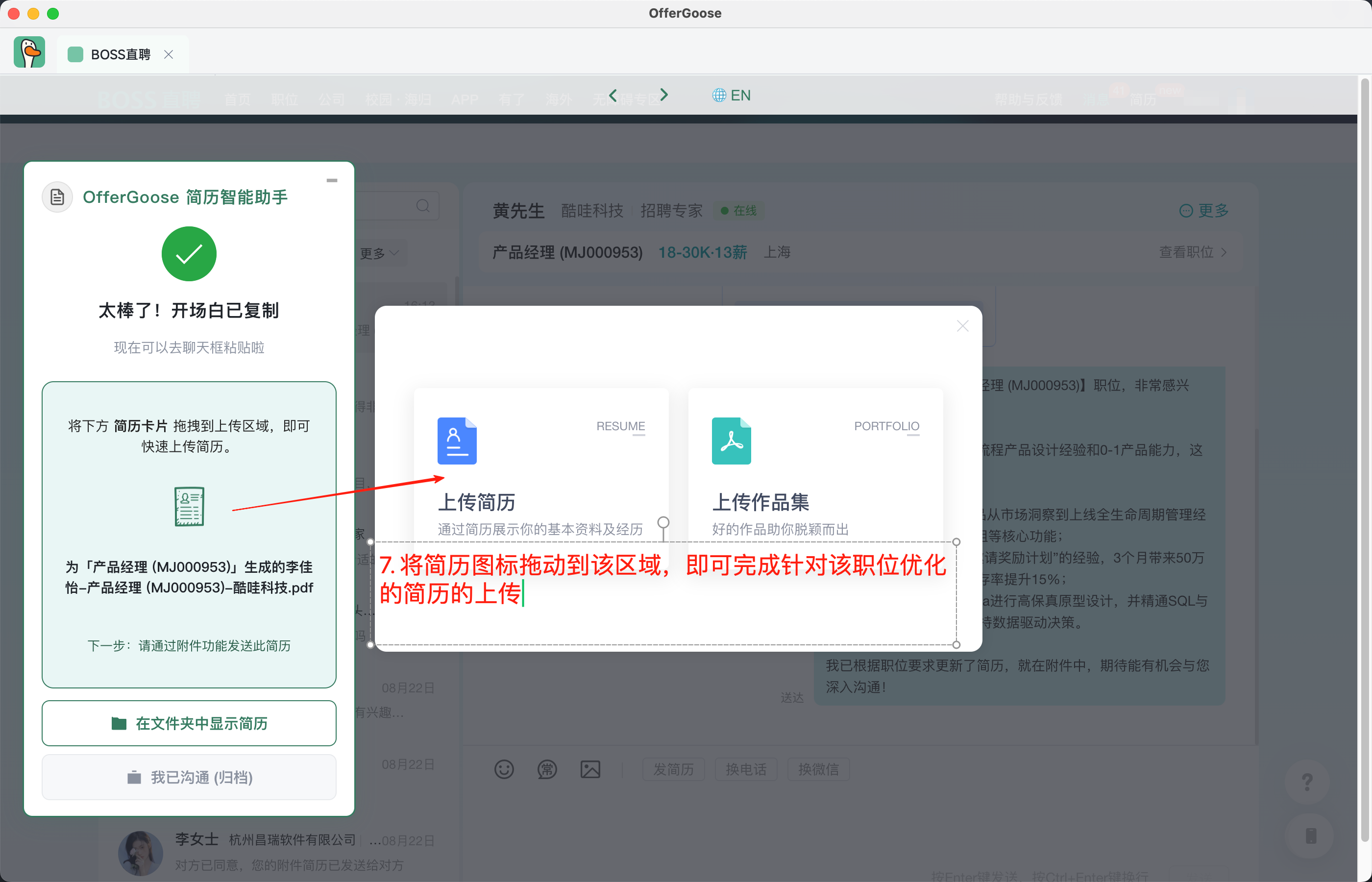
Task: Click 我已沟通 (归档) archive button
Action: pyautogui.click(x=189, y=777)
